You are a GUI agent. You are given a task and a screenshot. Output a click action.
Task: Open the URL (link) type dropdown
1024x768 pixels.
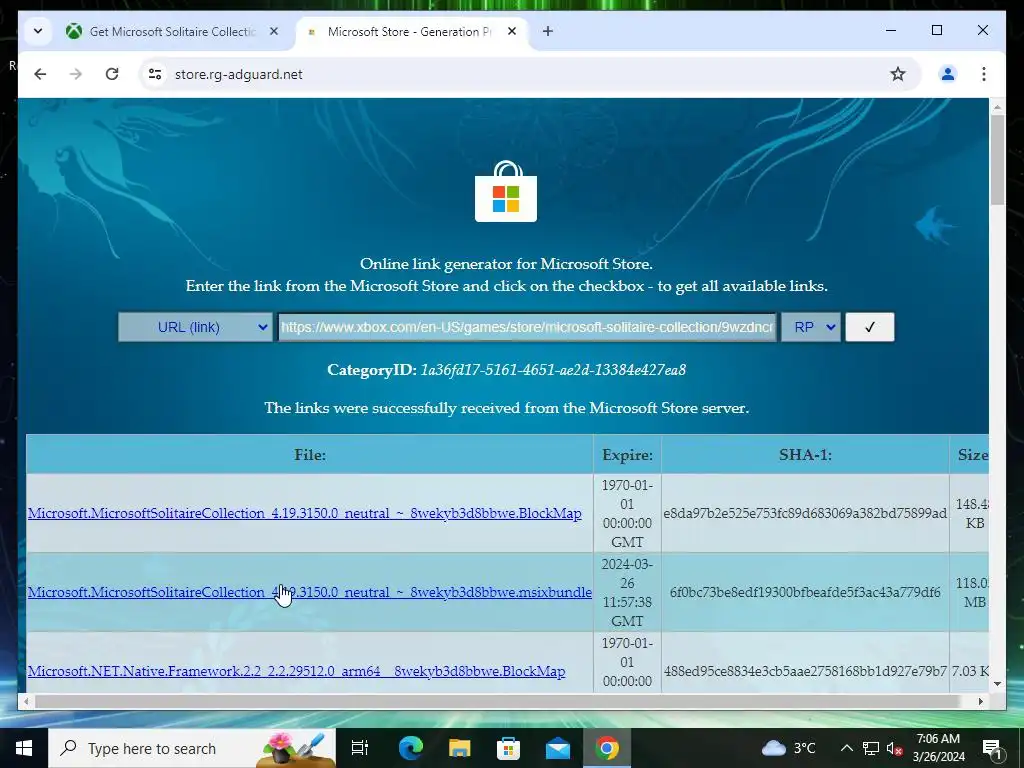point(195,327)
